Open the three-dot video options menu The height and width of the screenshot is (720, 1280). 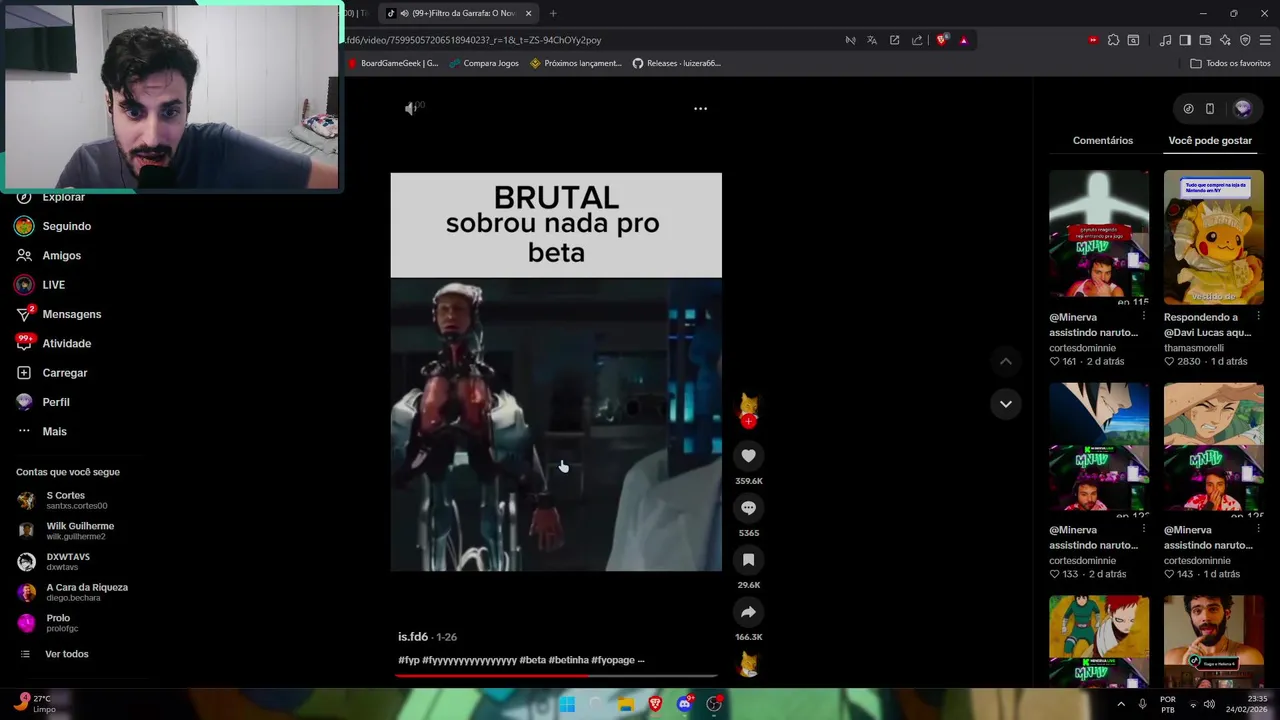click(700, 108)
